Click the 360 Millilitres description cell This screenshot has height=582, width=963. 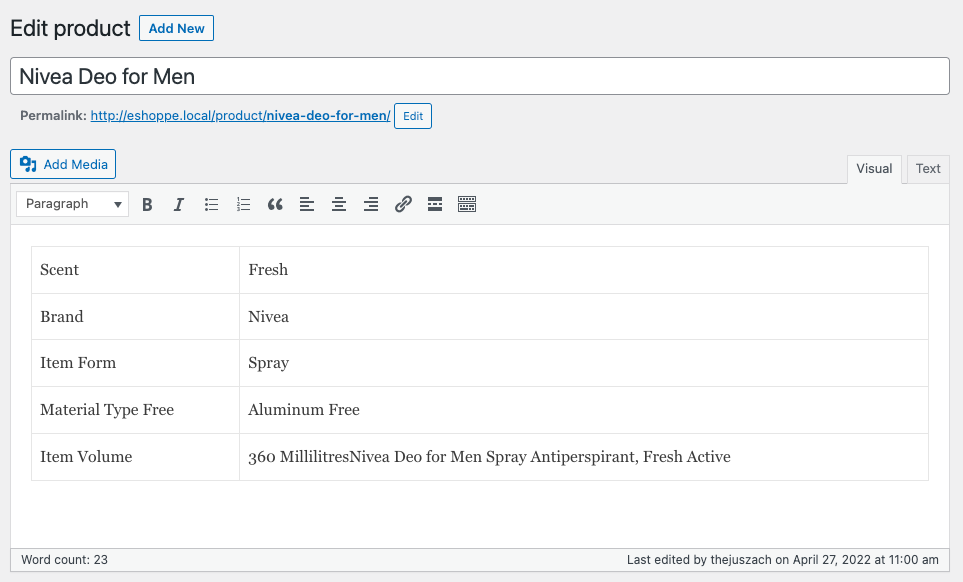pyautogui.click(x=583, y=457)
